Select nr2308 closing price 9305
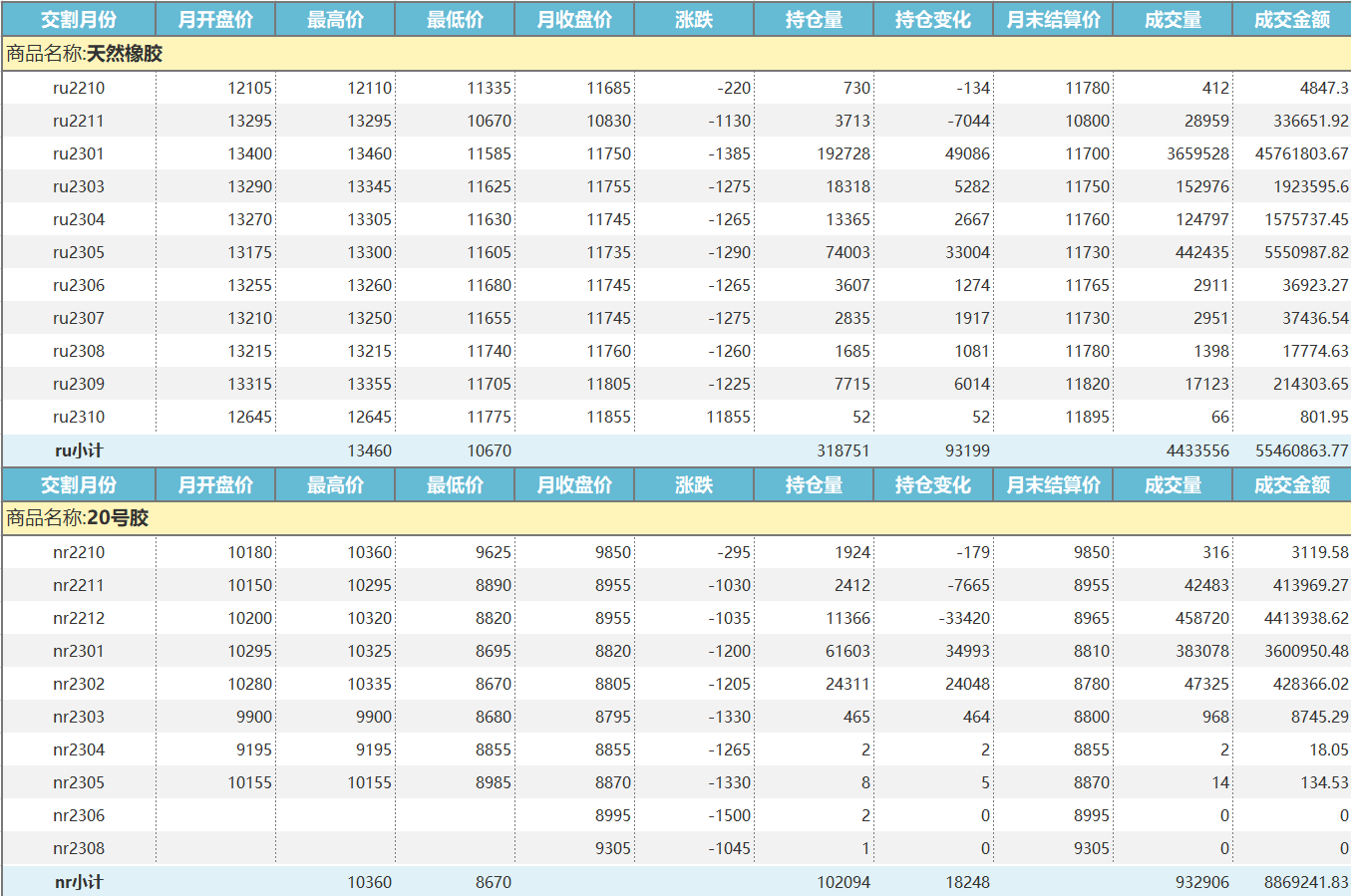The image size is (1351, 896). pos(613,848)
